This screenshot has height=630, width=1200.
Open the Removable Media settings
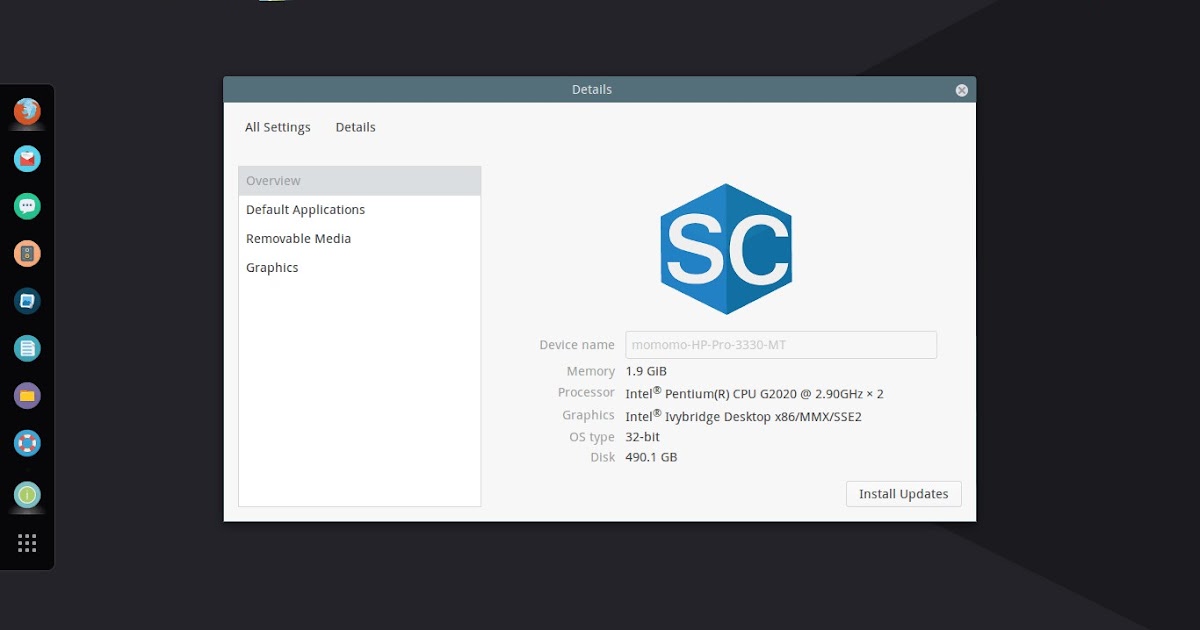[298, 238]
